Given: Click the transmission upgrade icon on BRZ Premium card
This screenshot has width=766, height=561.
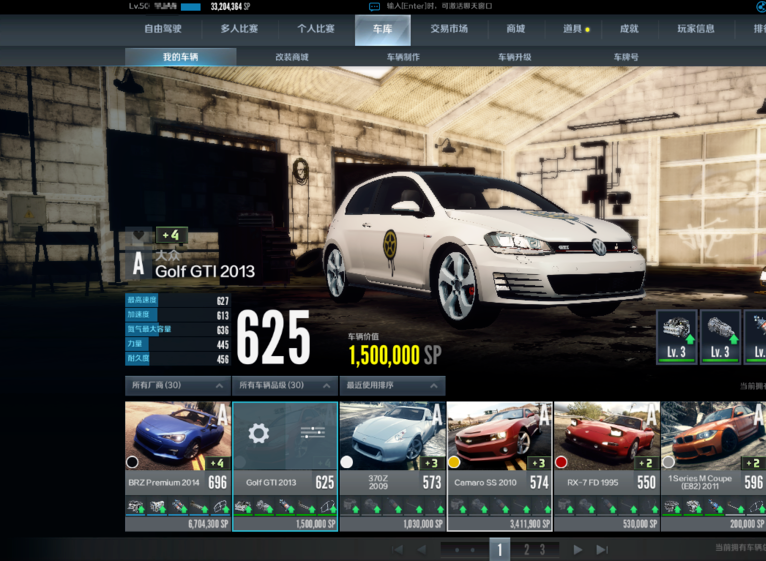Looking at the screenshot, I should (157, 506).
